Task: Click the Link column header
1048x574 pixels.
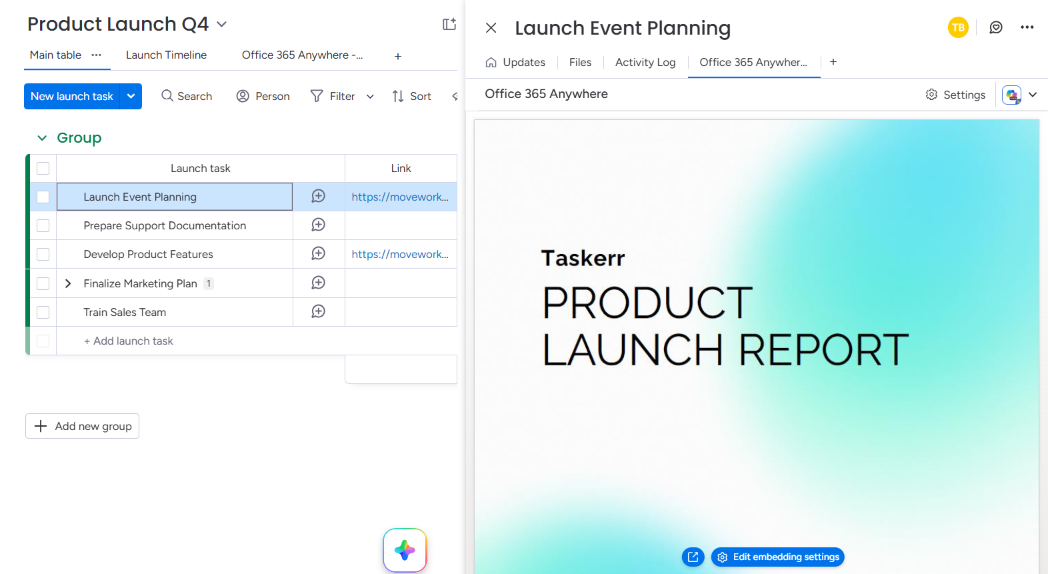Action: (401, 168)
